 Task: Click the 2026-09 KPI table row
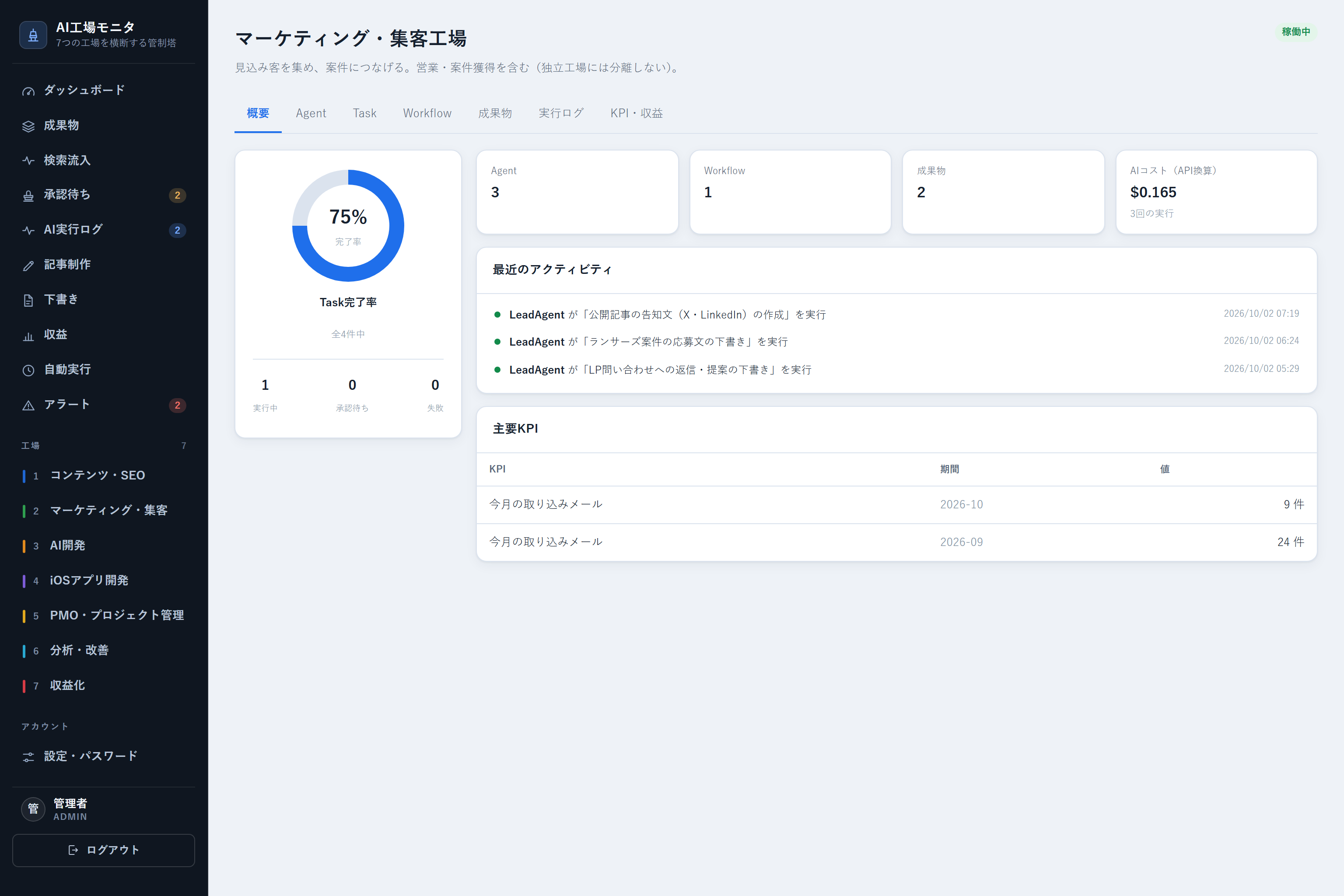coord(896,542)
